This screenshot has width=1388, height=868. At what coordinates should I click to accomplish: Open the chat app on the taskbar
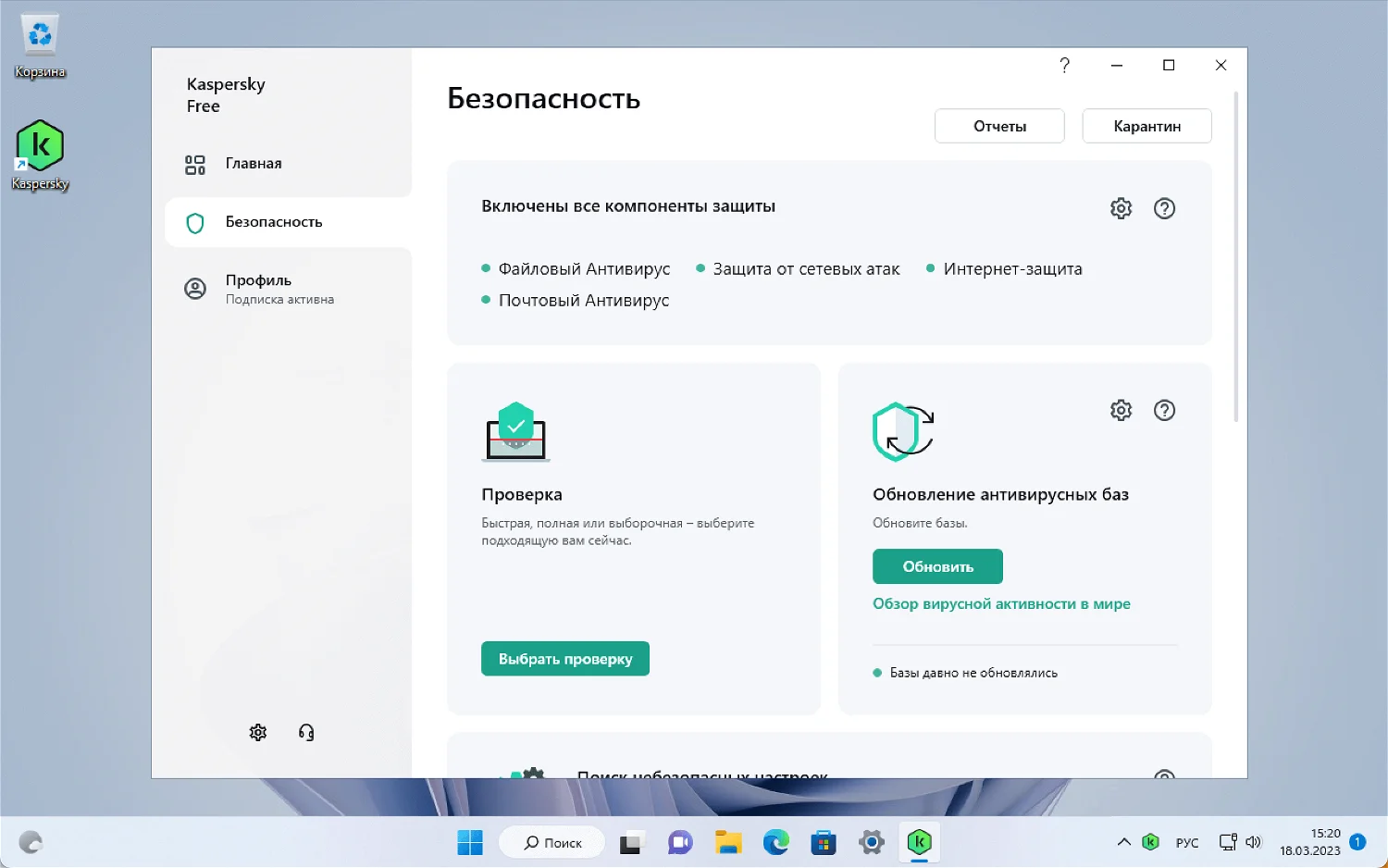680,842
